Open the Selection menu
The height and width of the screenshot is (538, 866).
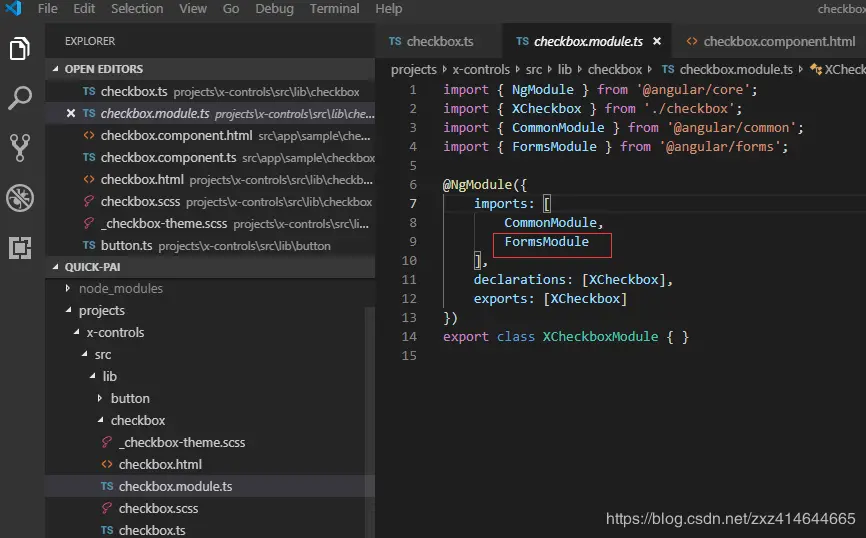(137, 9)
